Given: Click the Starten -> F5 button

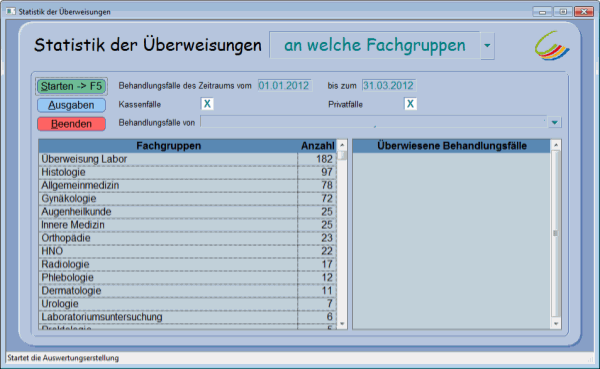Looking at the screenshot, I should (71, 86).
